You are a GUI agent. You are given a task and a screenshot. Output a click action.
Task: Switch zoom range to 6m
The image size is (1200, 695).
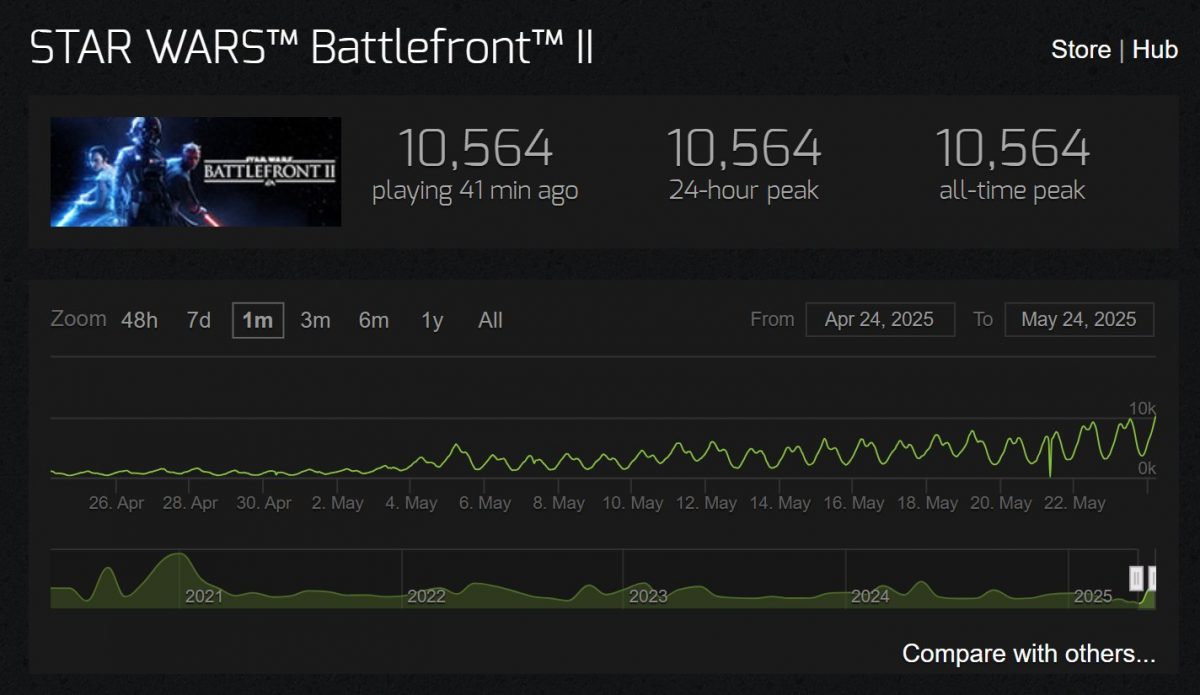click(x=373, y=321)
